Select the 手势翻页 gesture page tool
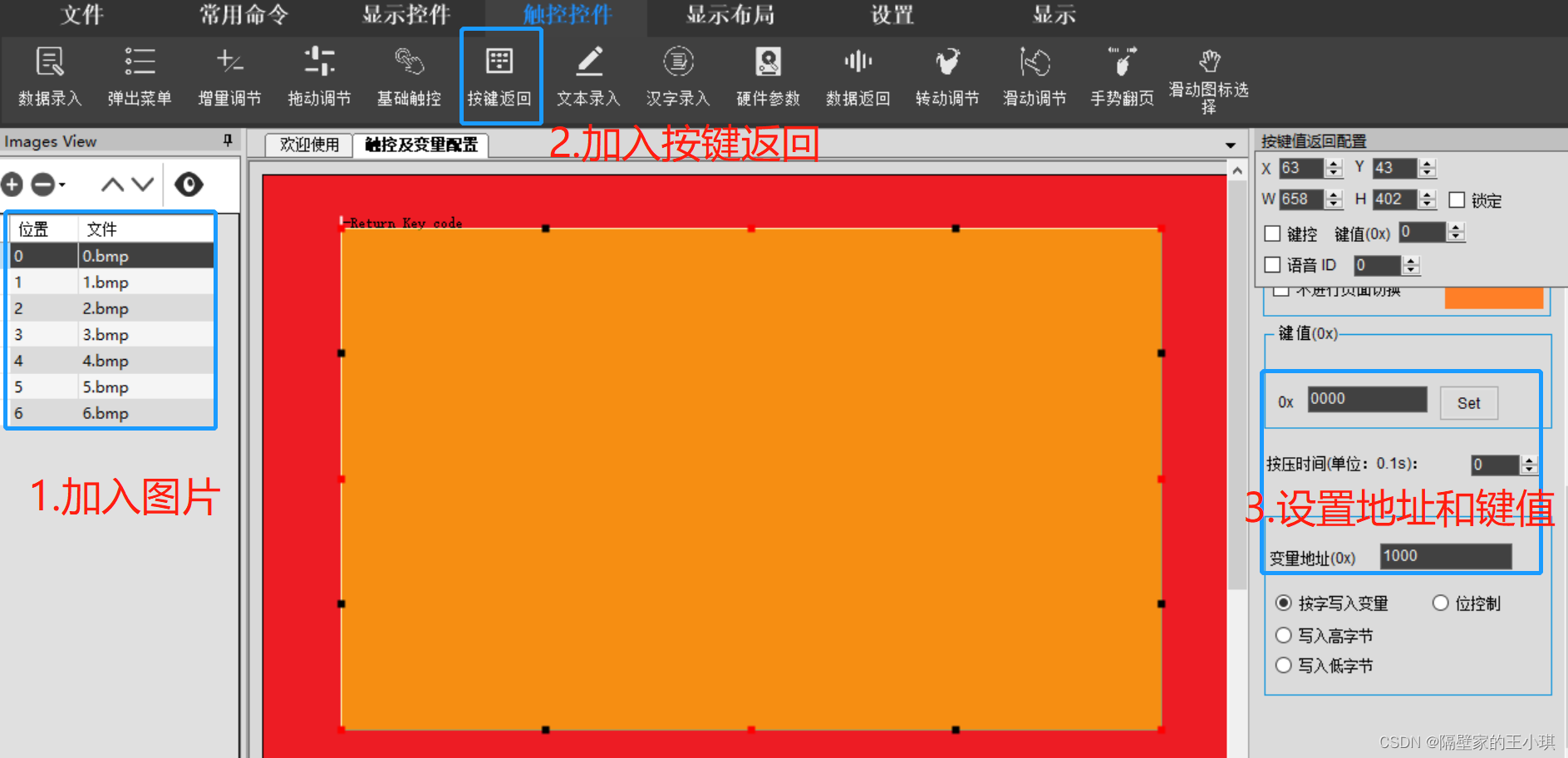Viewport: 1568px width, 758px height. click(x=1122, y=77)
